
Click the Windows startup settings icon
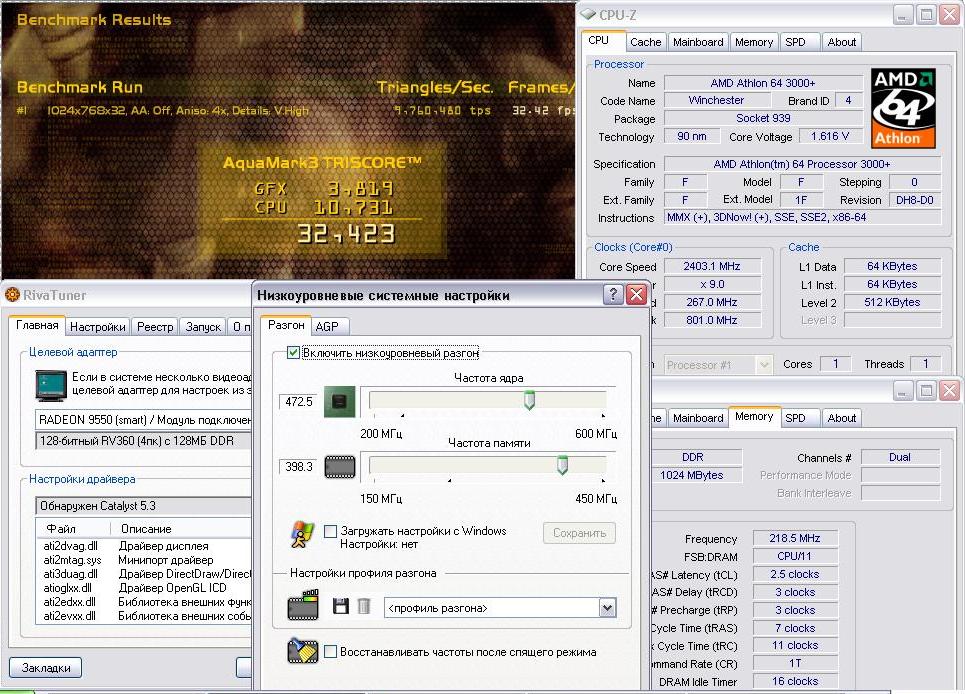pos(302,534)
